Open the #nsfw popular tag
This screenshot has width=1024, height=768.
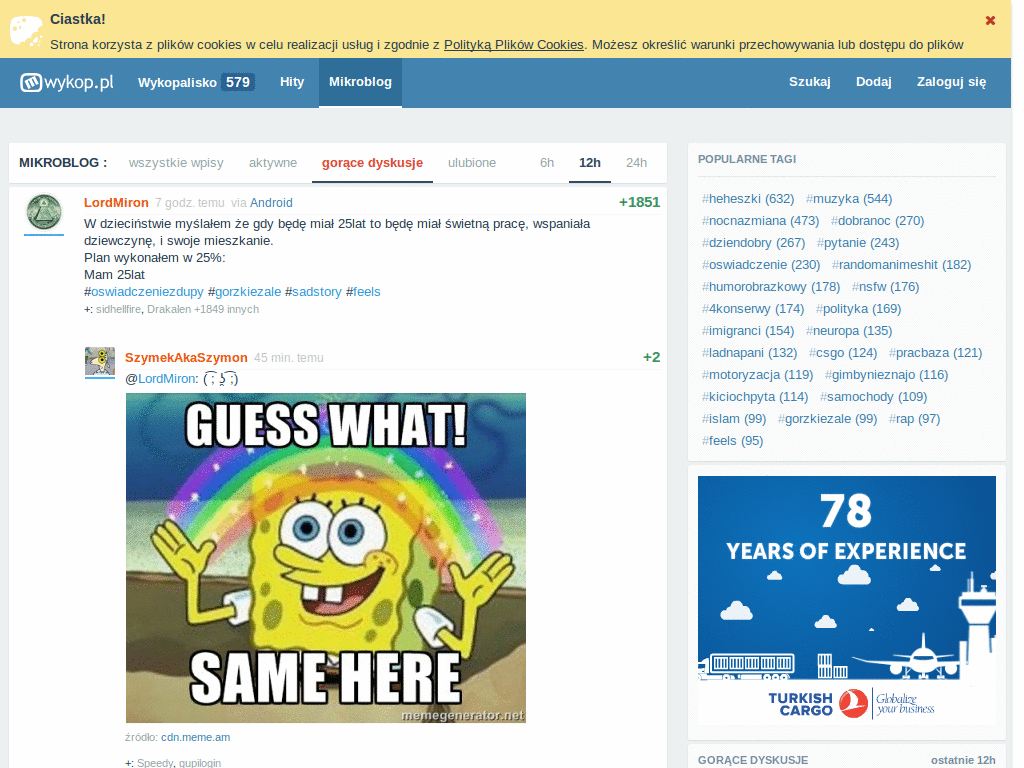coord(885,287)
